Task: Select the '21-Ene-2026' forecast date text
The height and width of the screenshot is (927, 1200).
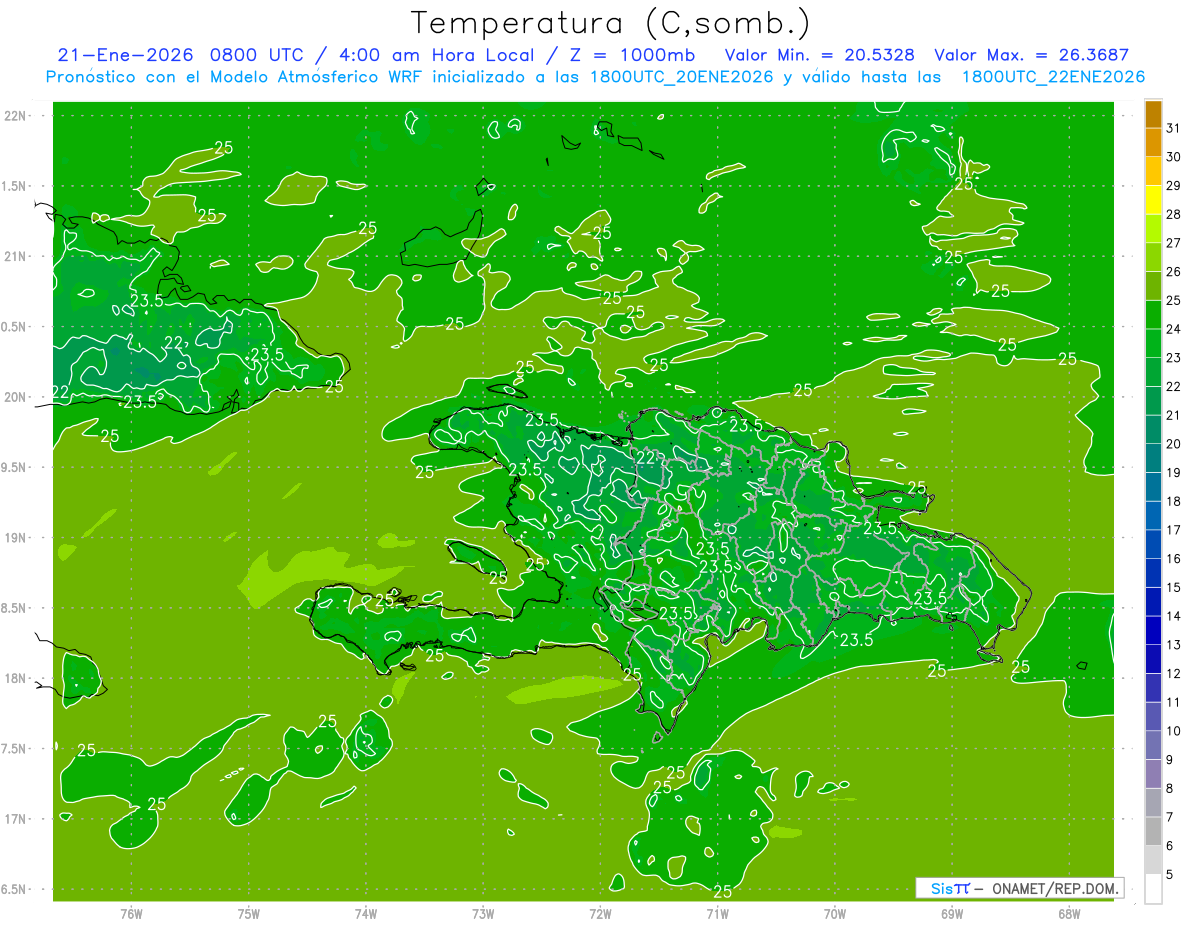Action: click(126, 55)
